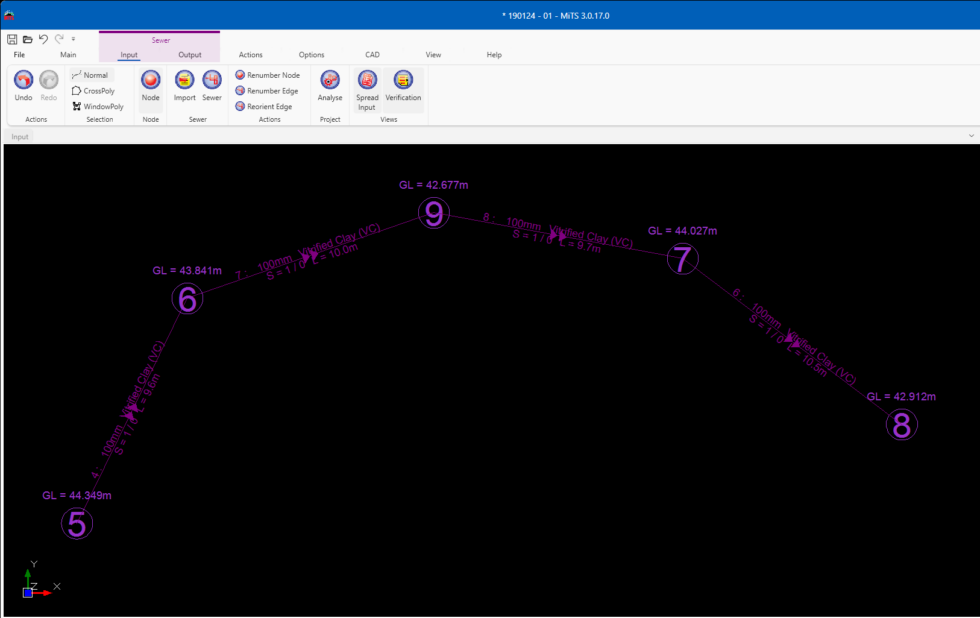The image size is (980, 618).
Task: Open the File menu
Action: pos(19,55)
